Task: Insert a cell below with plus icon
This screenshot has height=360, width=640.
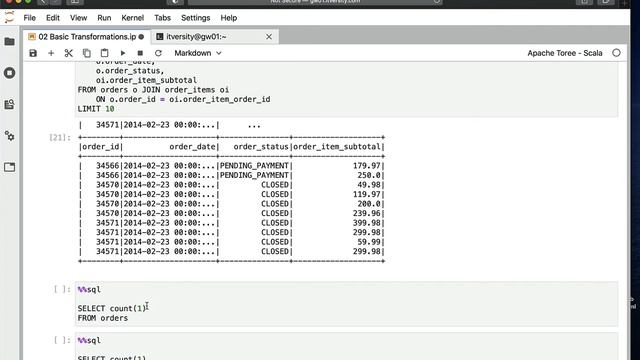Action: click(51, 53)
